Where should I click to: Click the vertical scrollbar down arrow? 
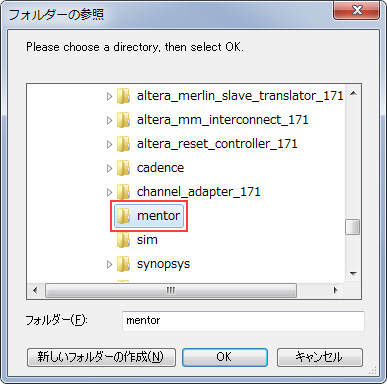353,274
